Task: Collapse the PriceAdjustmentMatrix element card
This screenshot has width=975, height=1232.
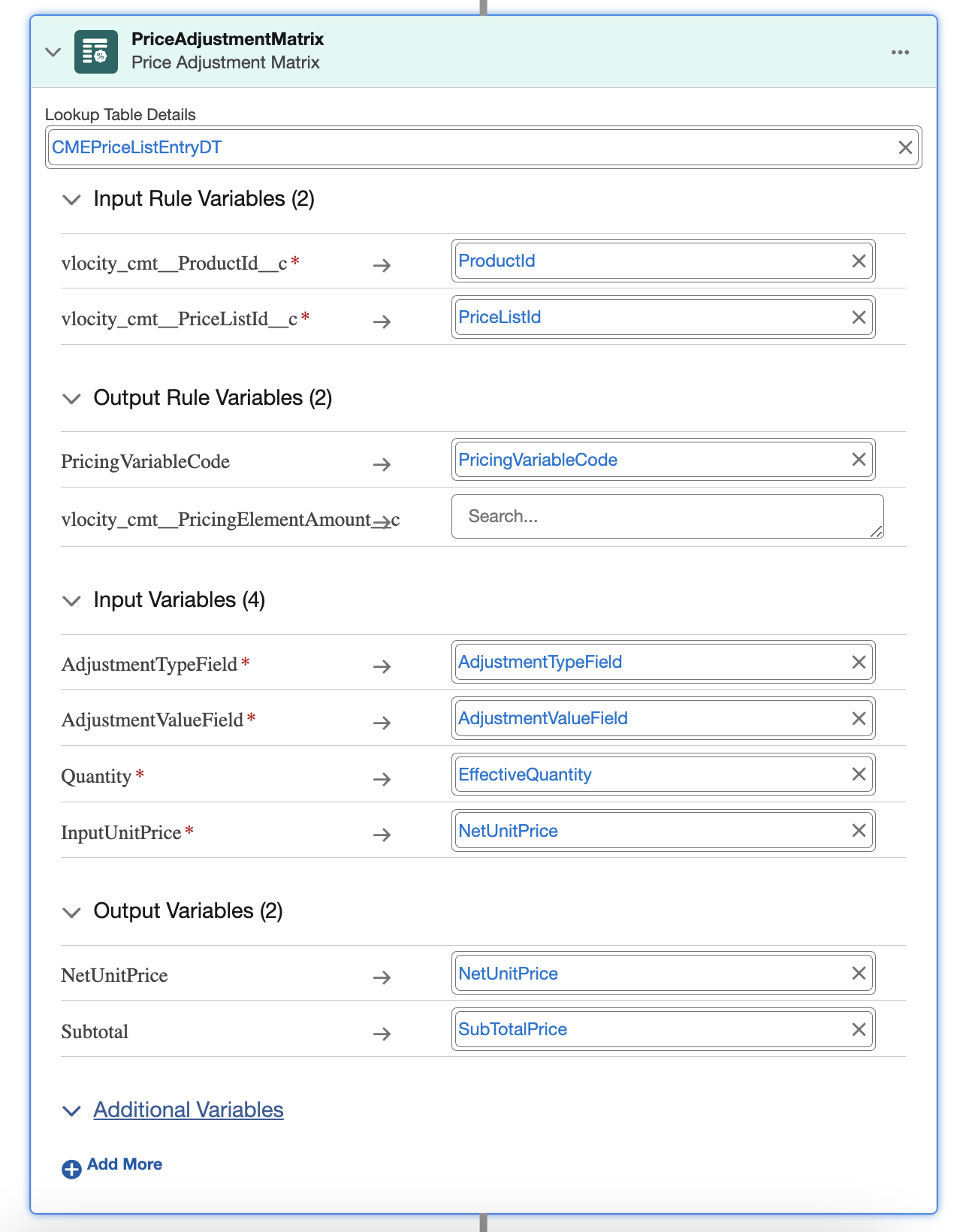Action: coord(53,52)
